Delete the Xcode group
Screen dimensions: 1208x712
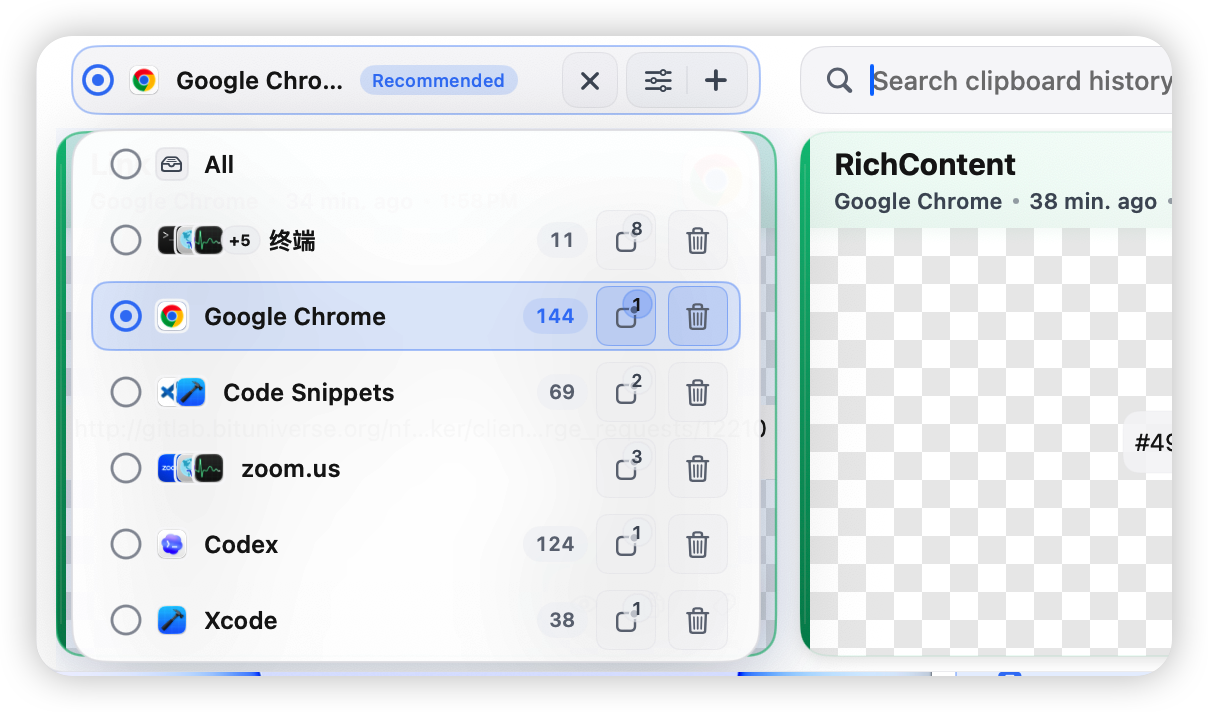click(x=698, y=620)
